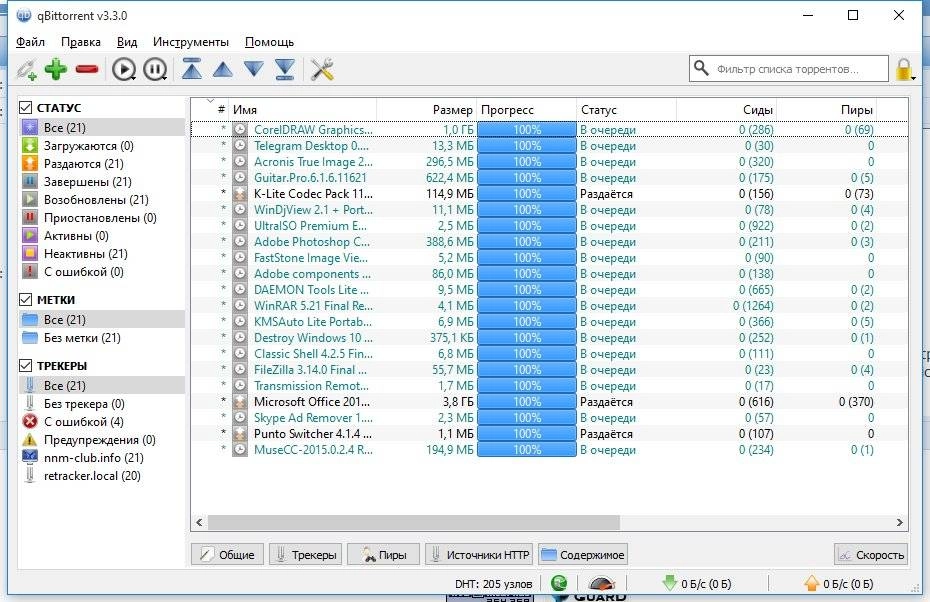Delete selected torrent with red minus icon

click(x=87, y=70)
